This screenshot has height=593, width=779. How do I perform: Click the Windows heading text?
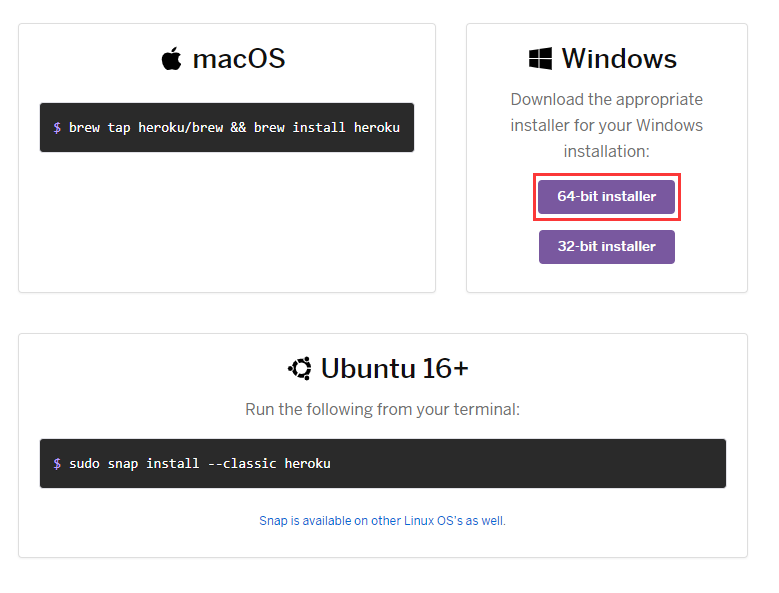tap(619, 59)
